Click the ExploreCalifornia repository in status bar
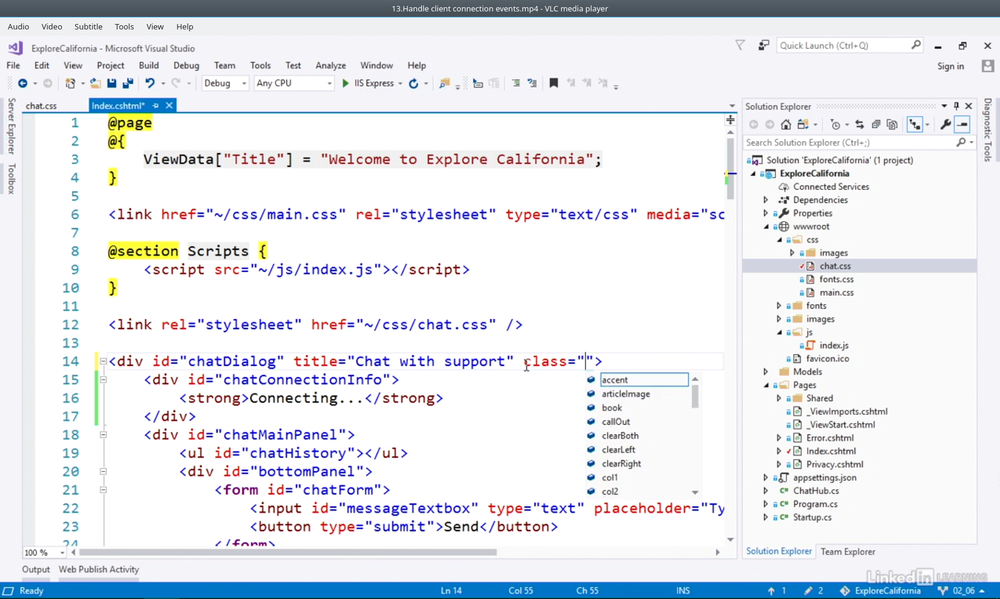 [881, 591]
